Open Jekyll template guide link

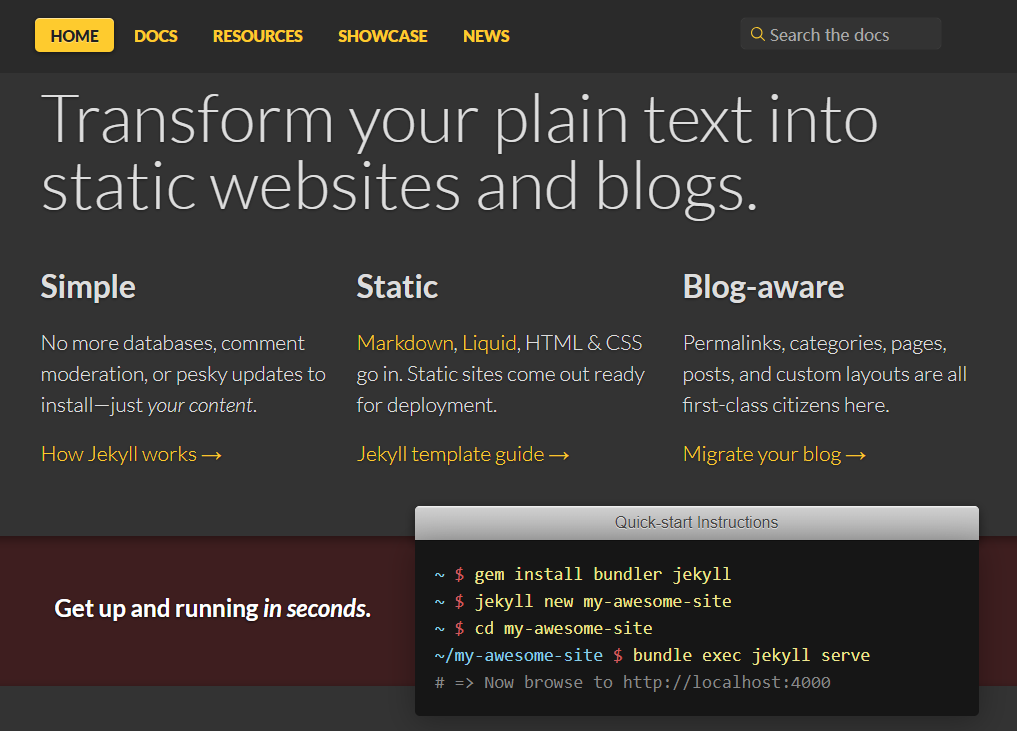click(x=463, y=454)
